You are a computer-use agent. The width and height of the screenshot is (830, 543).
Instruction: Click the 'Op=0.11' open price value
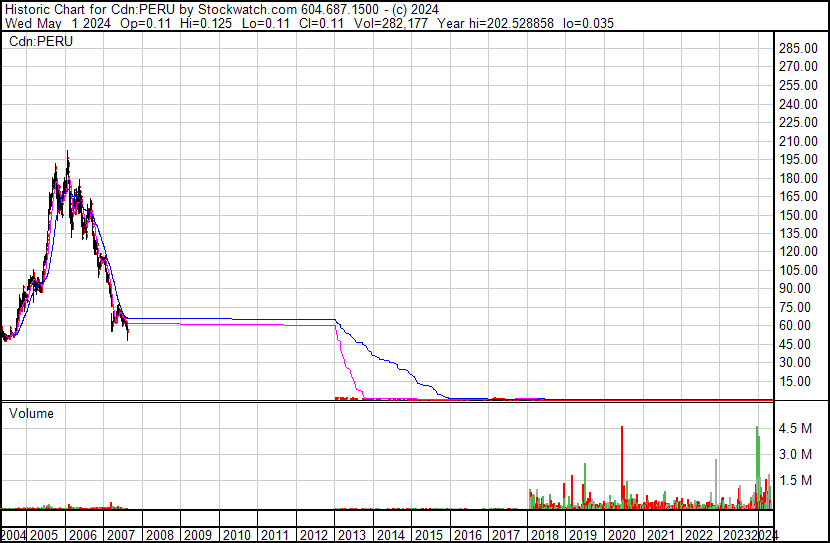(x=146, y=23)
